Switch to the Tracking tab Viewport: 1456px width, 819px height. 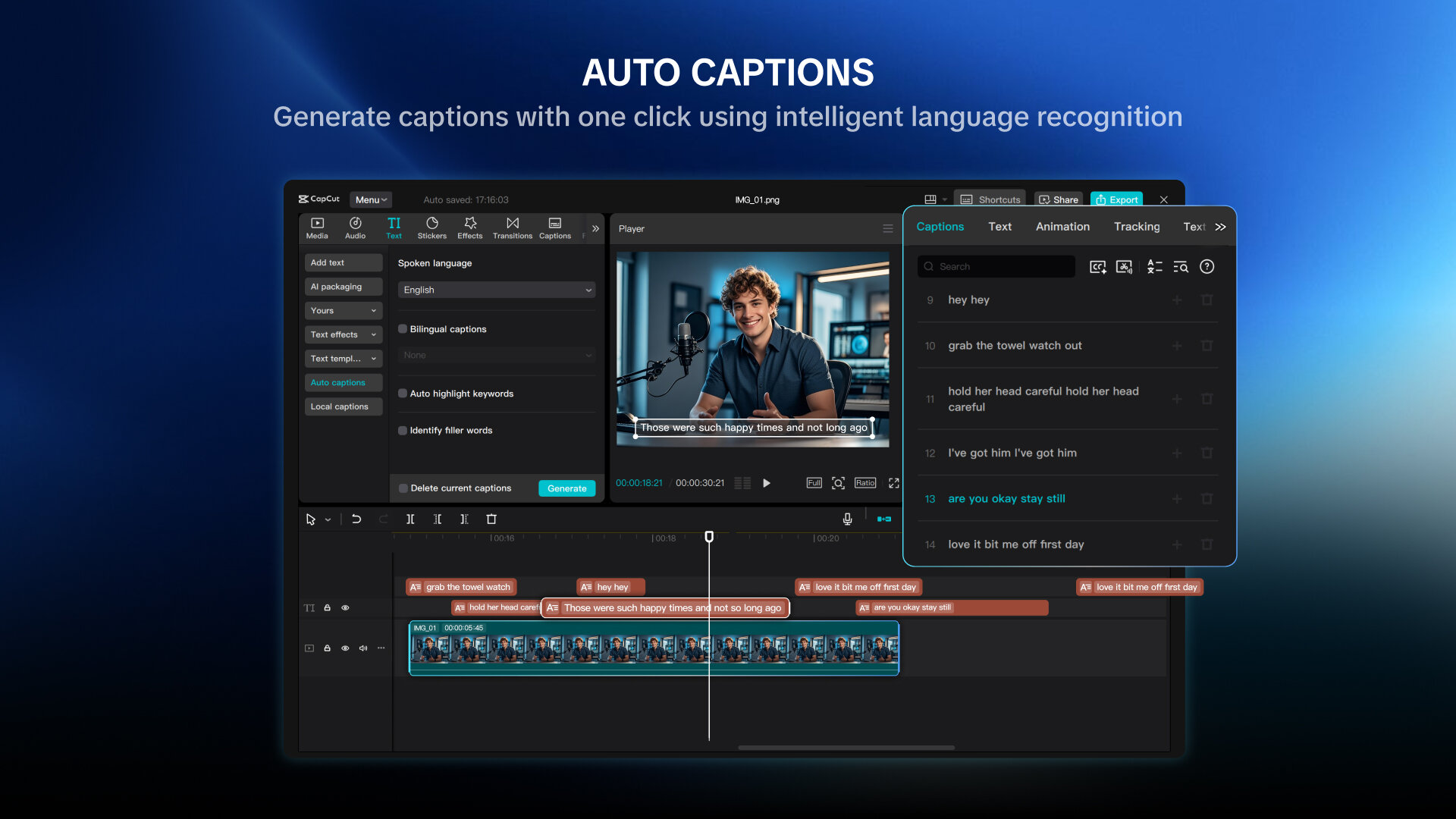1137,227
